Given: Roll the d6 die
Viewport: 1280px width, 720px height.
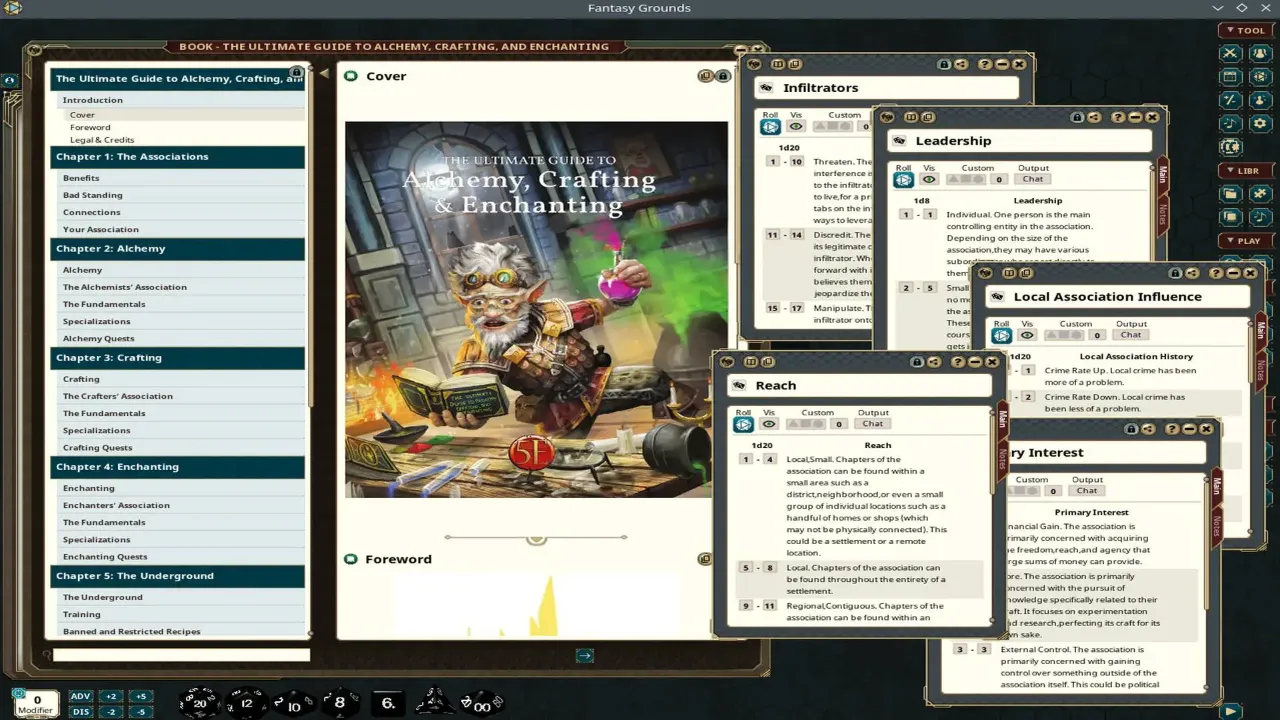Looking at the screenshot, I should click(x=388, y=703).
